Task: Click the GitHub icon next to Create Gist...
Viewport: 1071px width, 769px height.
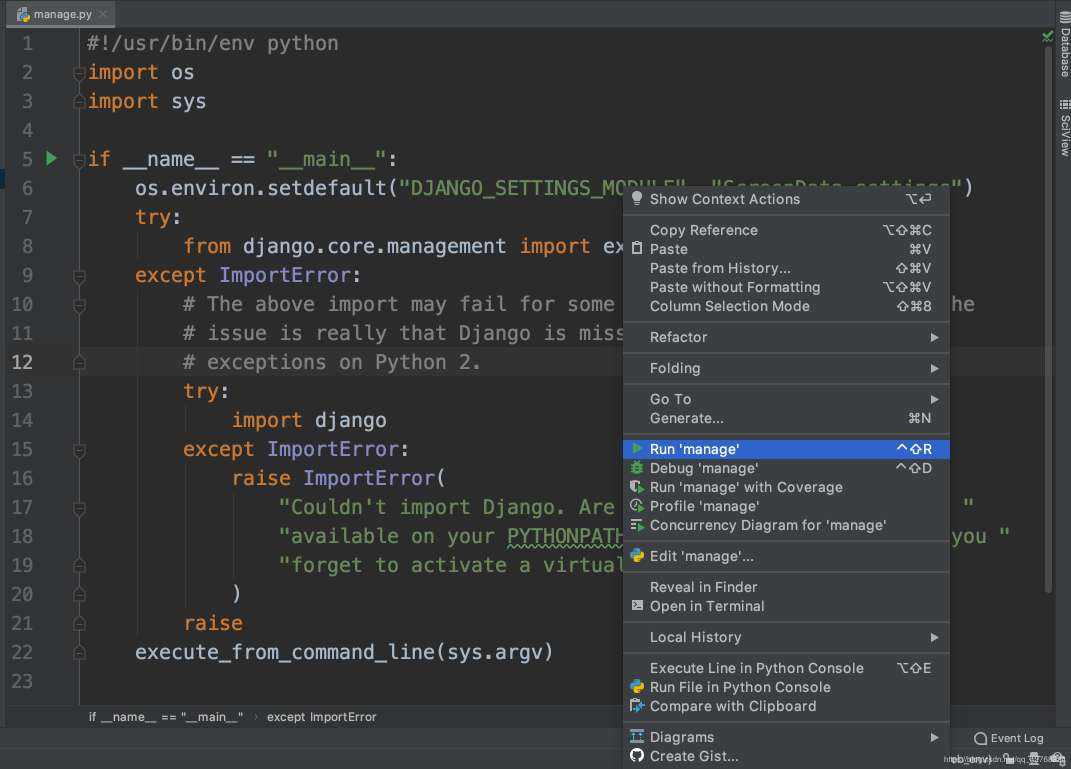Action: [x=637, y=756]
